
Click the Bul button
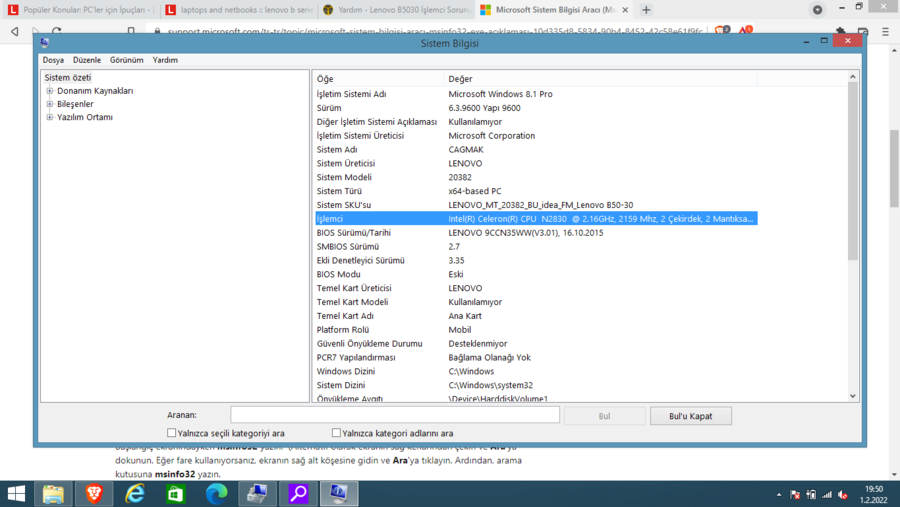click(604, 416)
